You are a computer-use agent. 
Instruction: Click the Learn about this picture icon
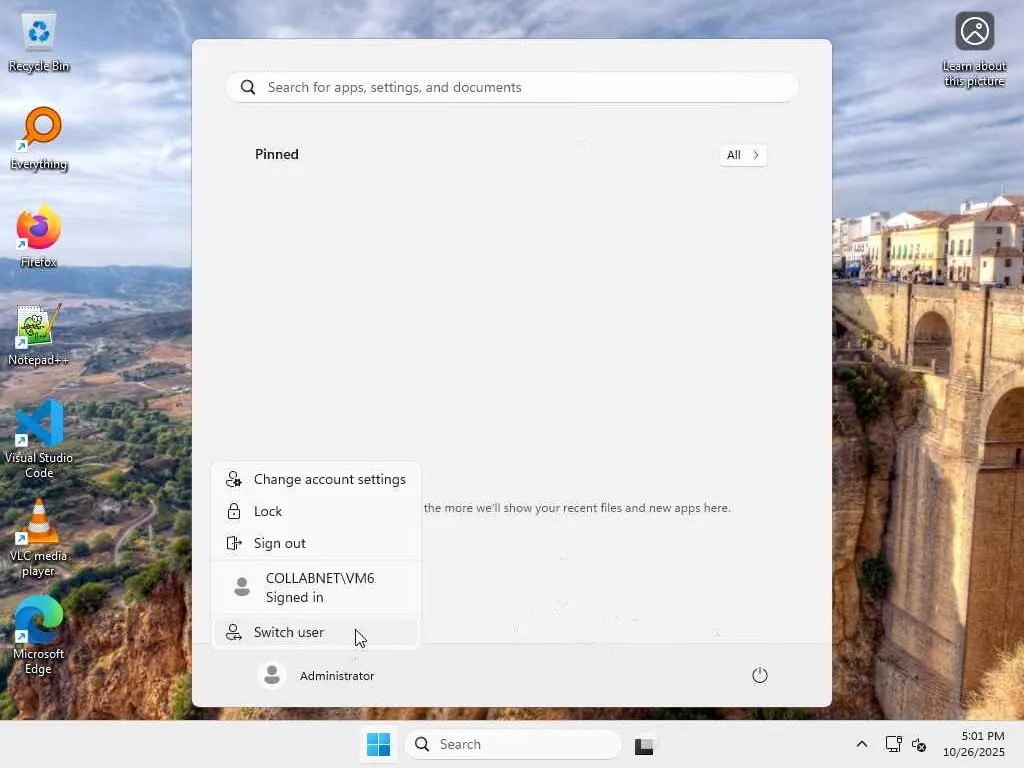[974, 49]
